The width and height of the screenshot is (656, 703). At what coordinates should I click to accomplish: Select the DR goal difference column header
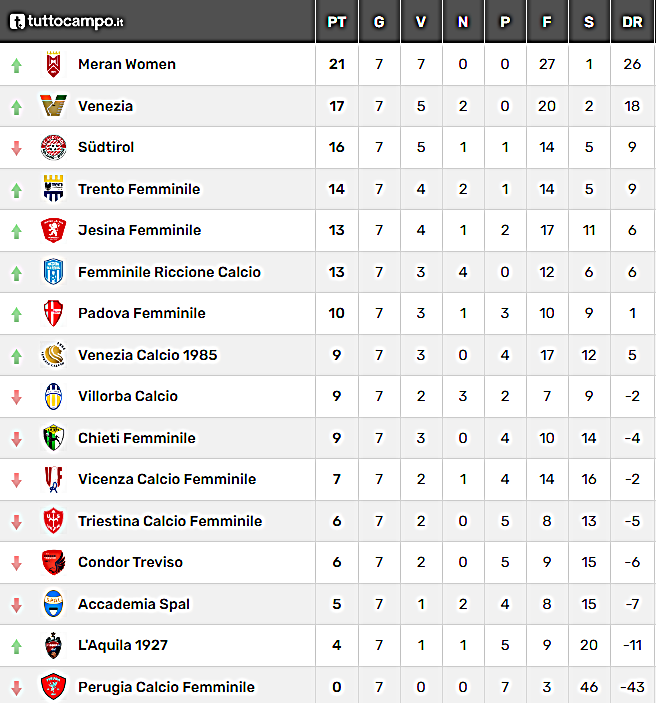point(632,22)
